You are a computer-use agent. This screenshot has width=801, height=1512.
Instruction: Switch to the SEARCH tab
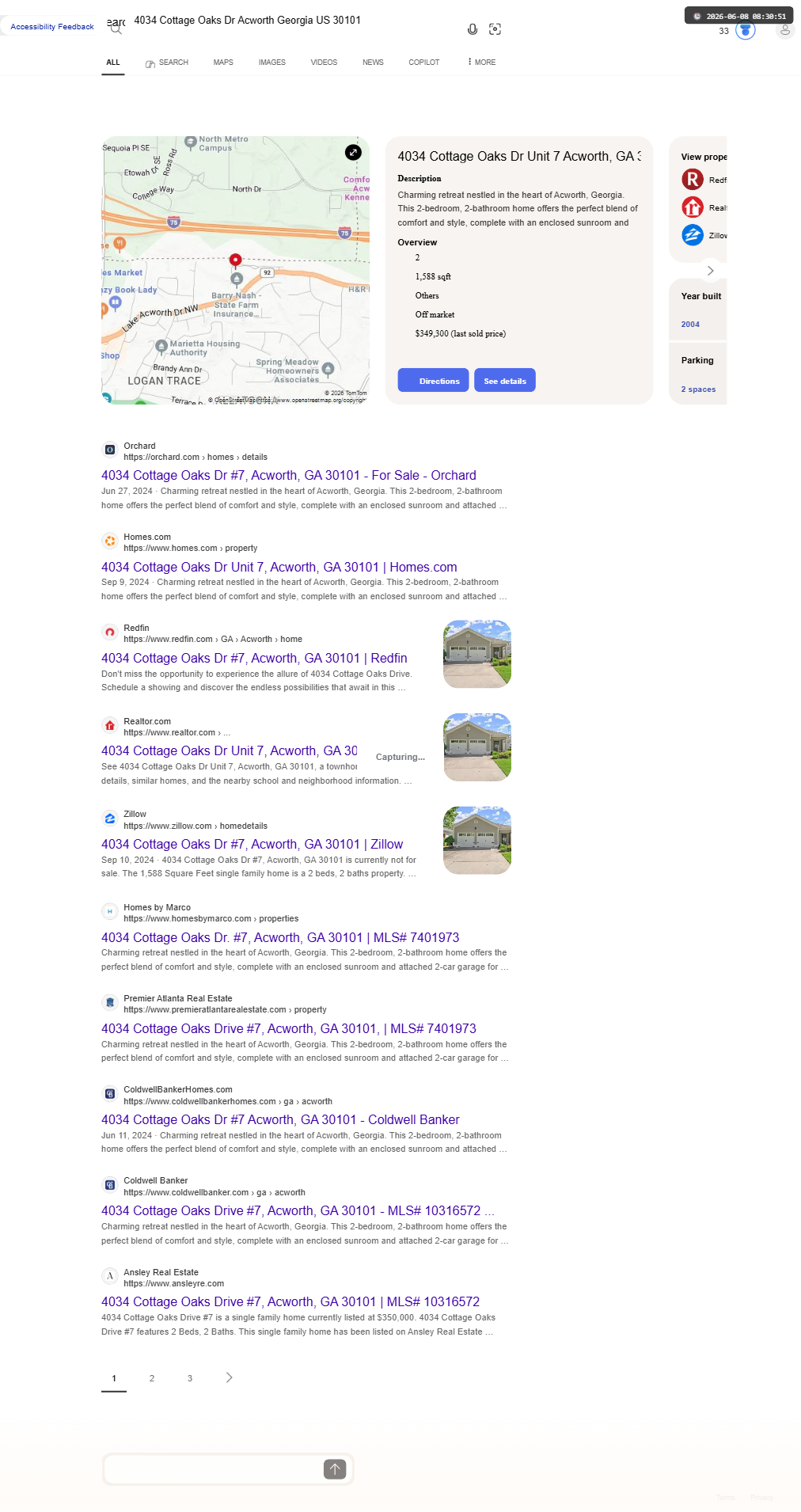167,63
